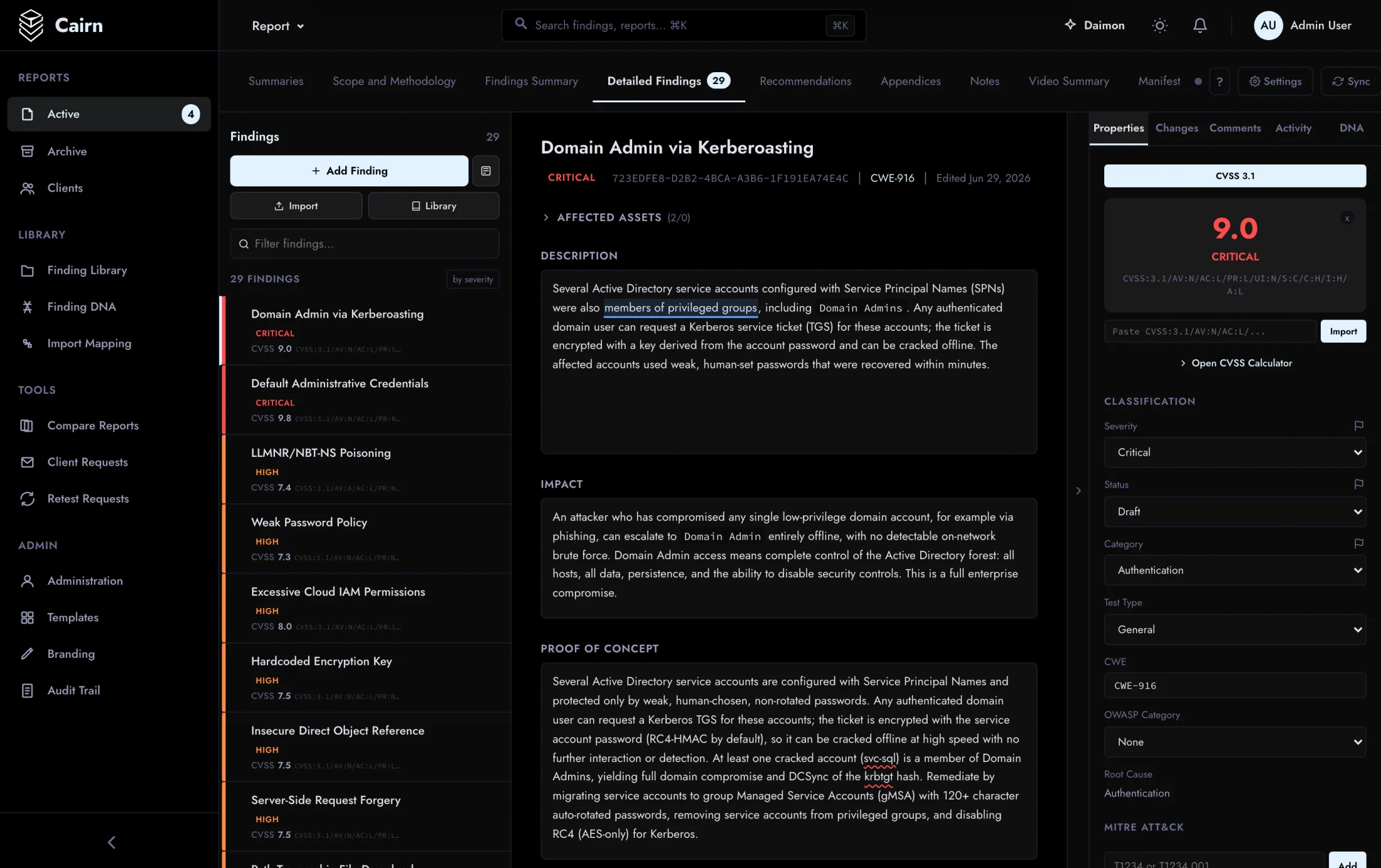
Task: Collapse the left sidebar chevron
Action: point(111,842)
